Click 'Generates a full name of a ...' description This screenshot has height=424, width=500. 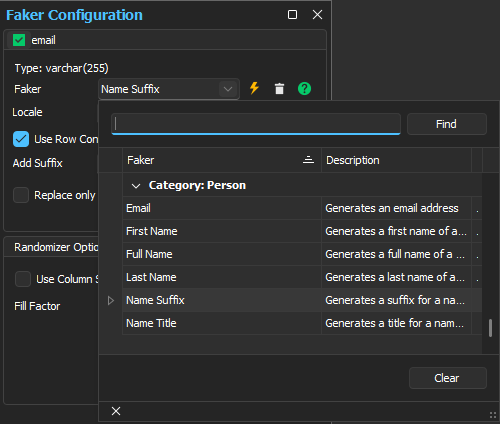[x=396, y=254]
